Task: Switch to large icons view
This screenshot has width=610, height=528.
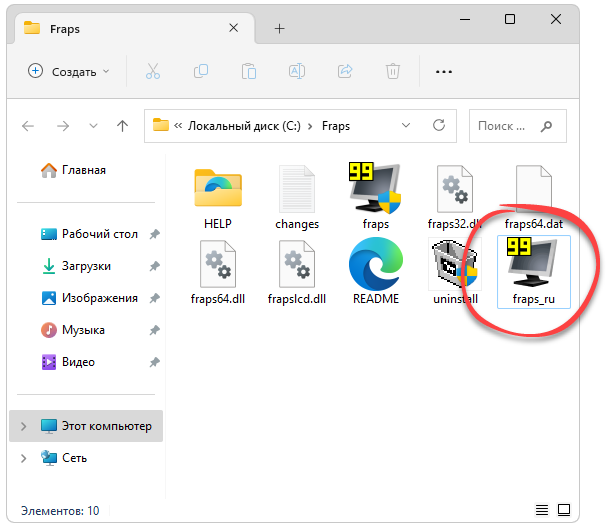Action: [564, 510]
